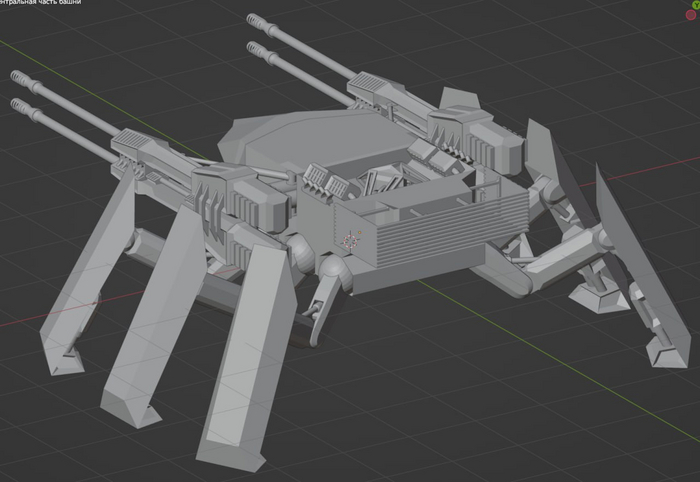700x482 pixels.
Task: Click the green Y axis gizmo handle
Action: tap(696, 4)
